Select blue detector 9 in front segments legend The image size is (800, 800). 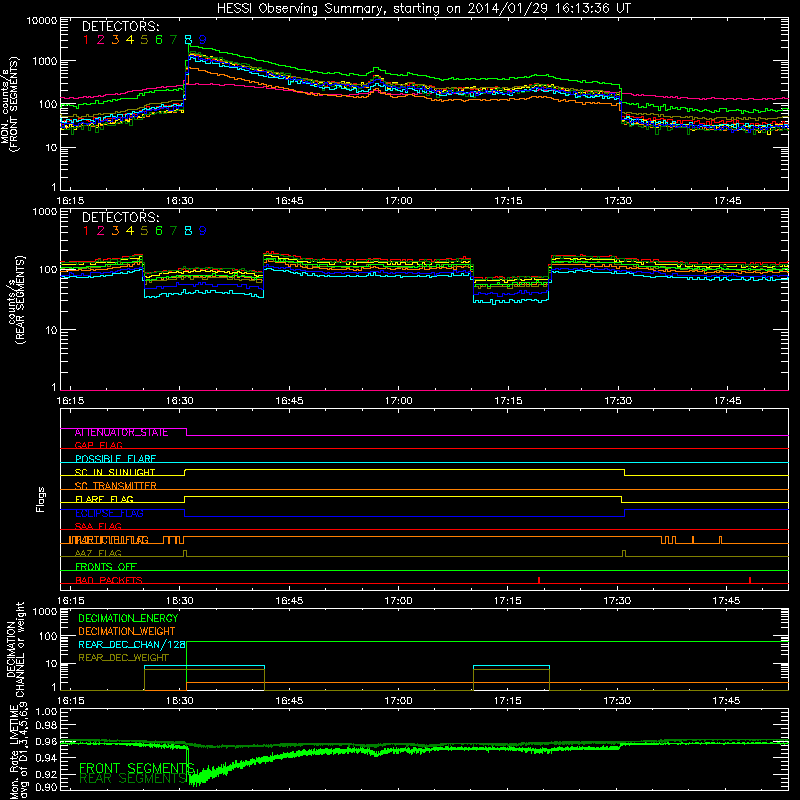[203, 40]
